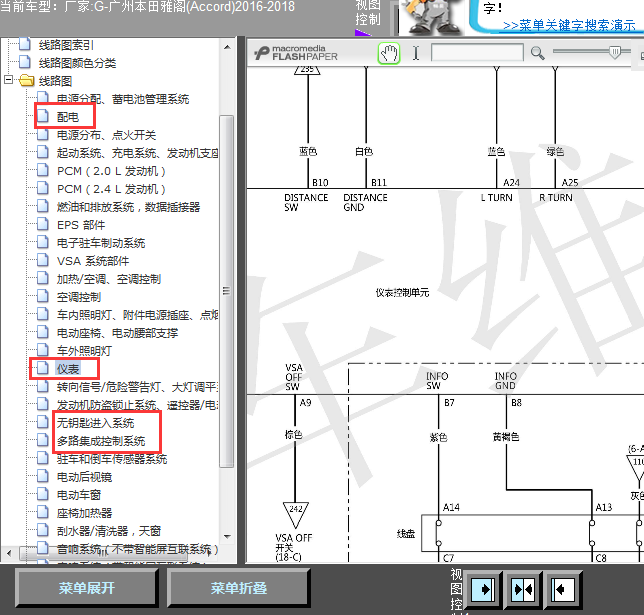
Task: Open the 线路图 folder icon
Action: pos(26,80)
